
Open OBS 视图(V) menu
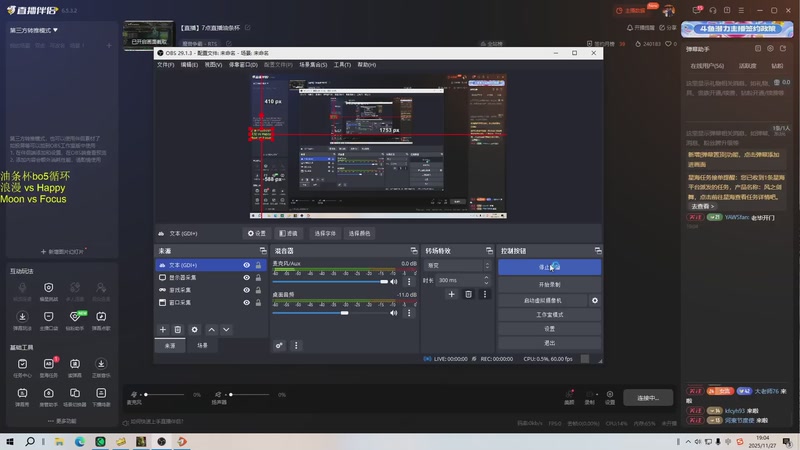213,65
